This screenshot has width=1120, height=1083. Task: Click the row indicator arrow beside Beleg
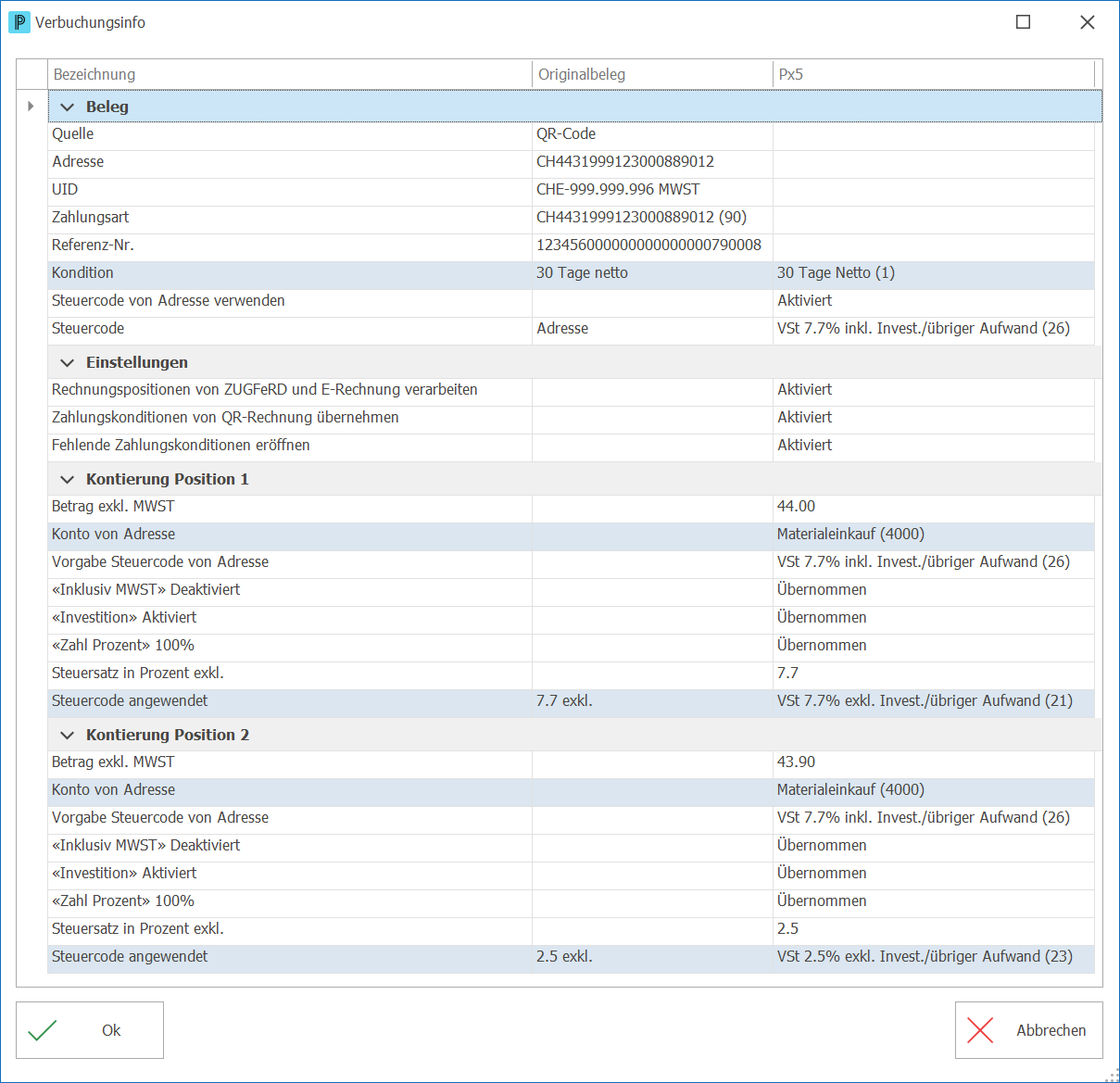pyautogui.click(x=31, y=107)
